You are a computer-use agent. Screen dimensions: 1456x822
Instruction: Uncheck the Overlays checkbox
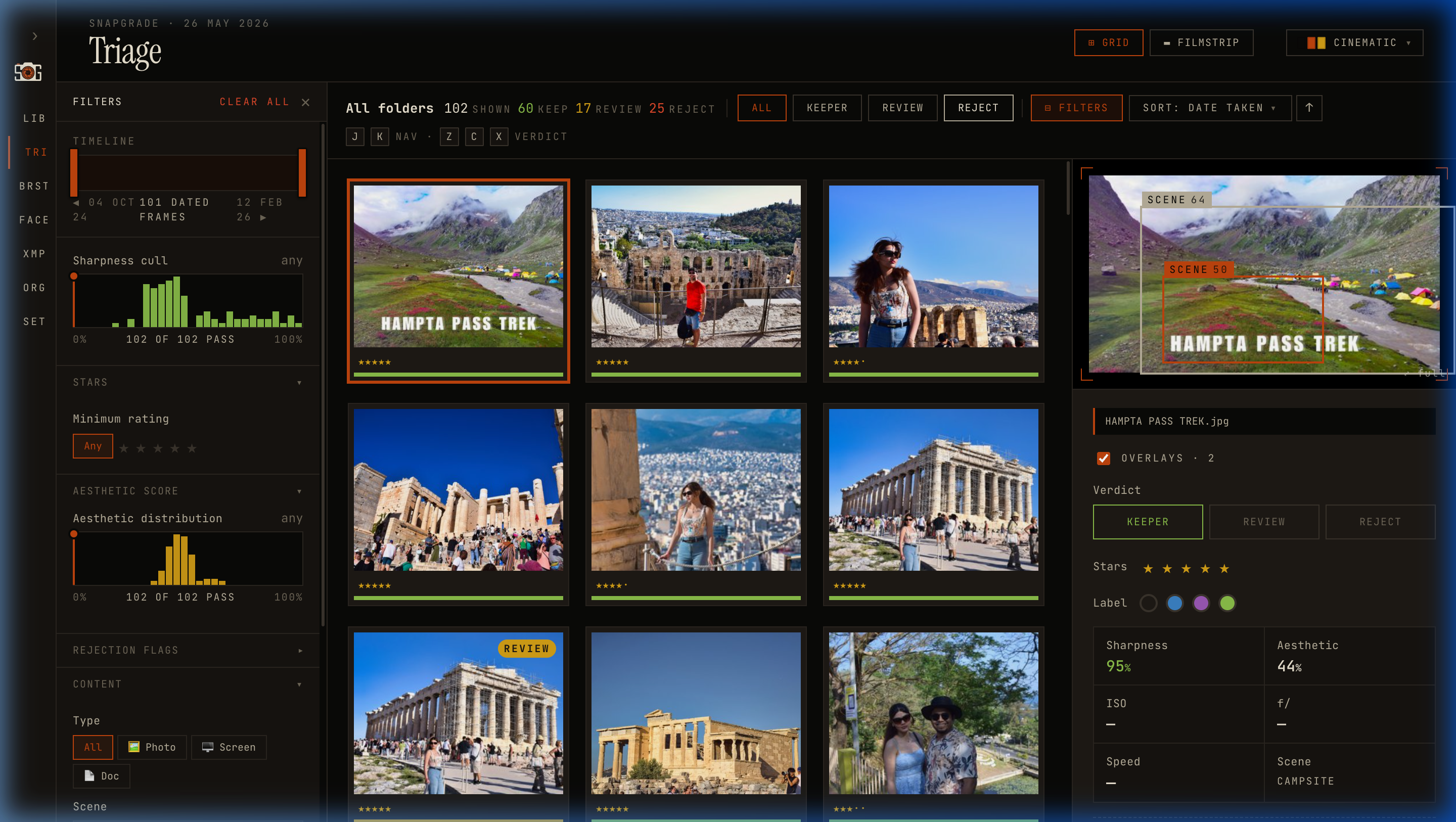[1103, 458]
